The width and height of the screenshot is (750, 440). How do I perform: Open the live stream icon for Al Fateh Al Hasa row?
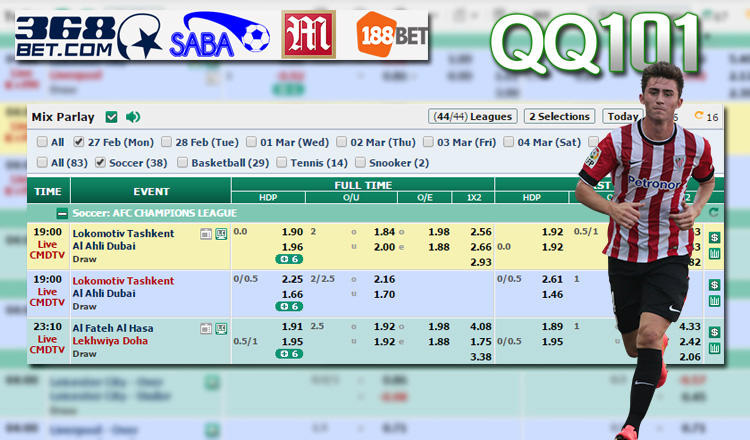click(221, 329)
